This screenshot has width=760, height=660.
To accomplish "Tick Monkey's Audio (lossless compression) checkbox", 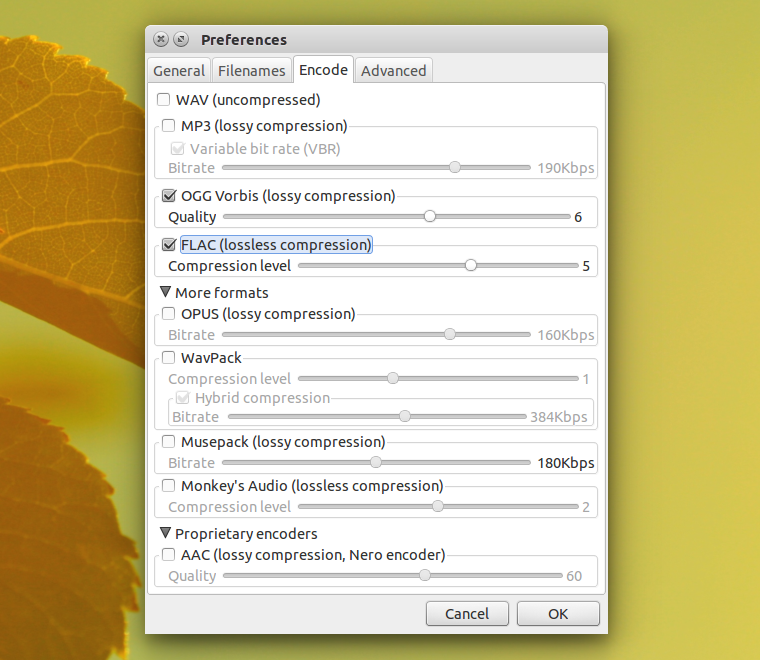I will [168, 486].
